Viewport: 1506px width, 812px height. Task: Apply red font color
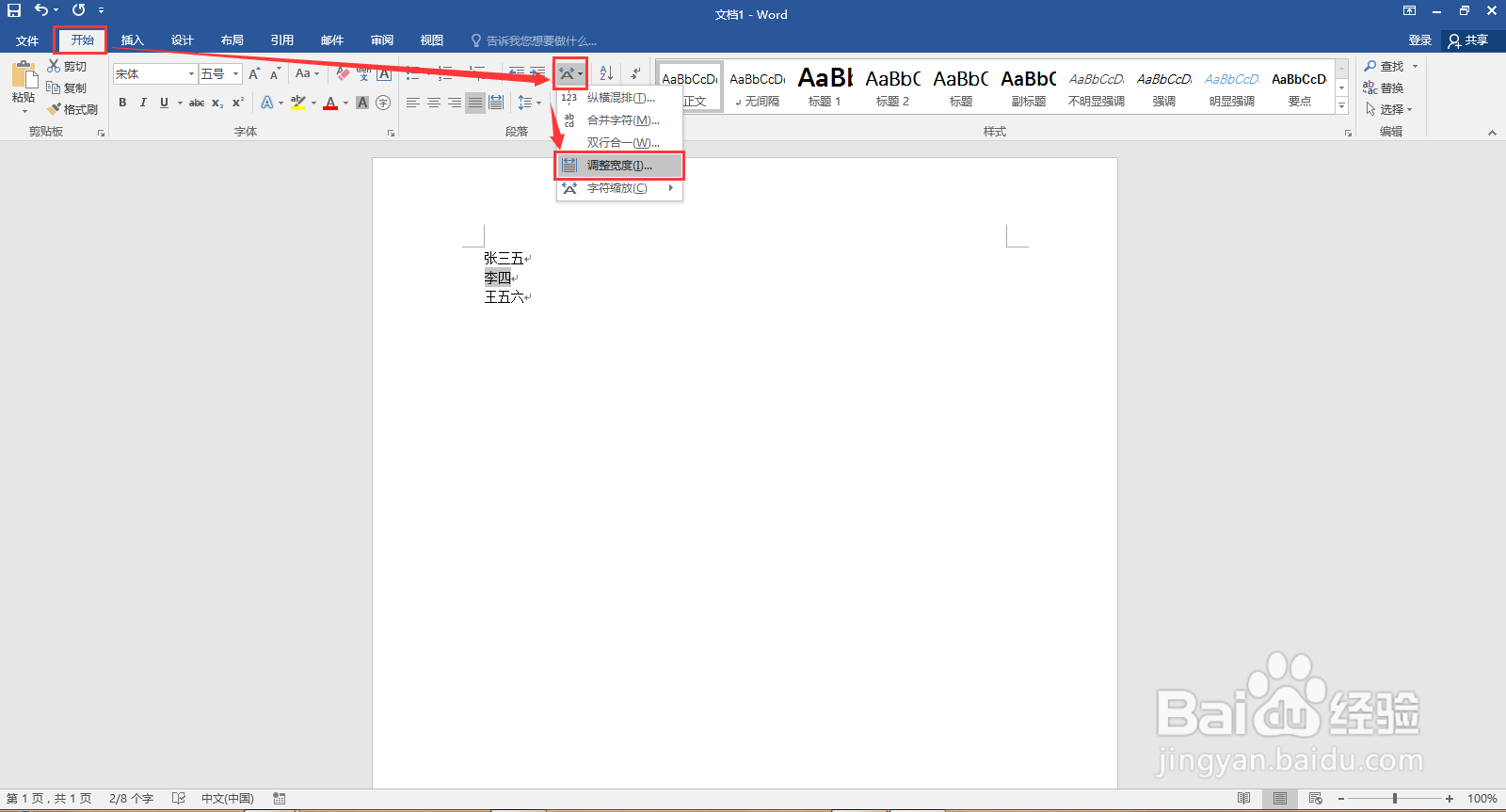[x=330, y=103]
